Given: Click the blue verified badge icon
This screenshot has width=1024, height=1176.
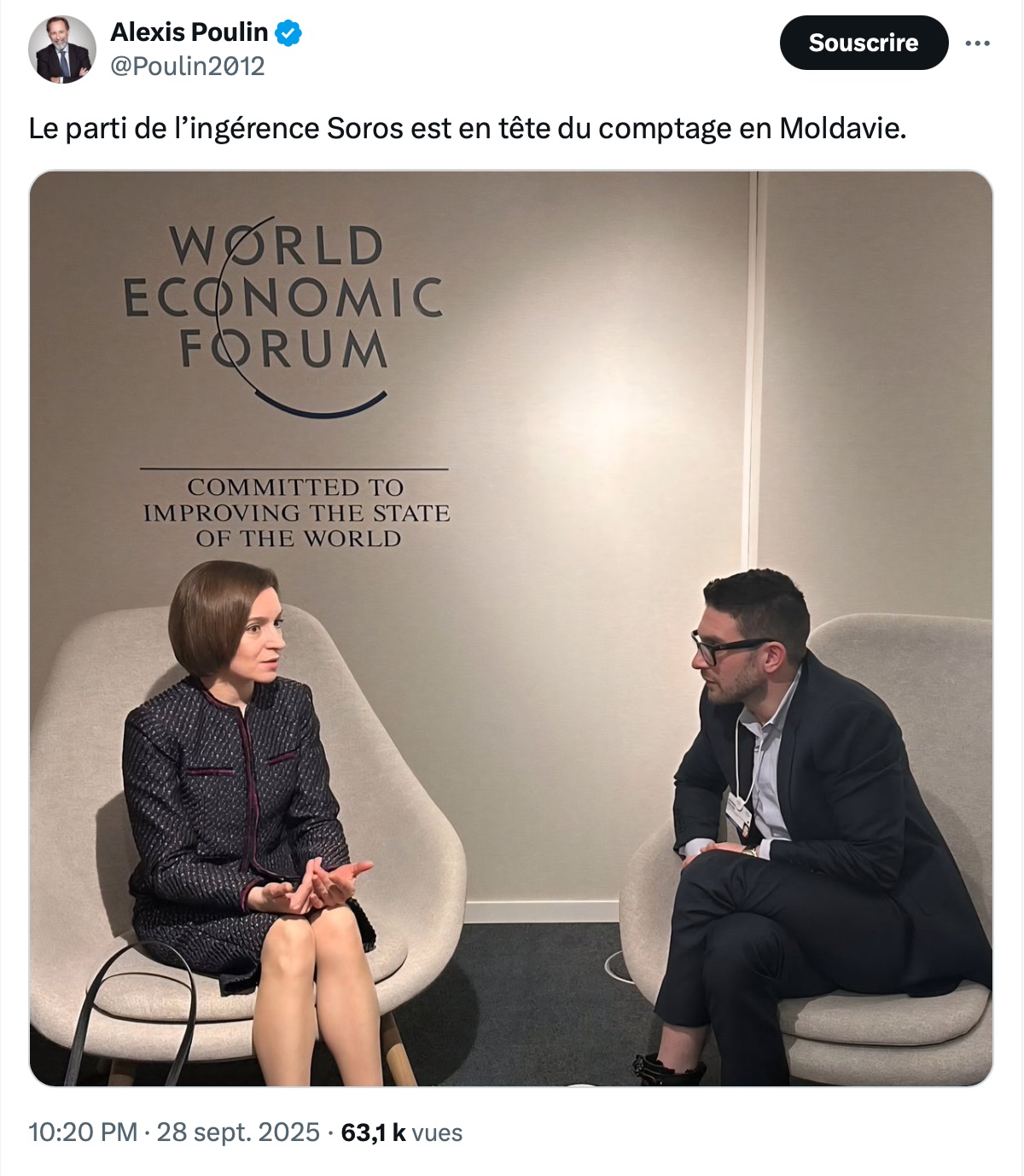Looking at the screenshot, I should pos(288,33).
